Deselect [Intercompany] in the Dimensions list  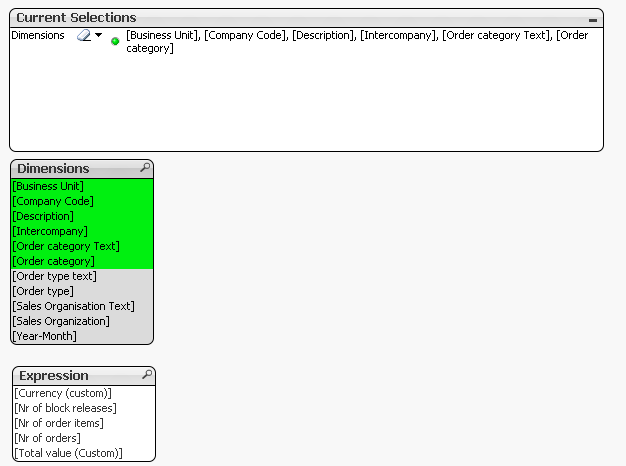(82, 231)
